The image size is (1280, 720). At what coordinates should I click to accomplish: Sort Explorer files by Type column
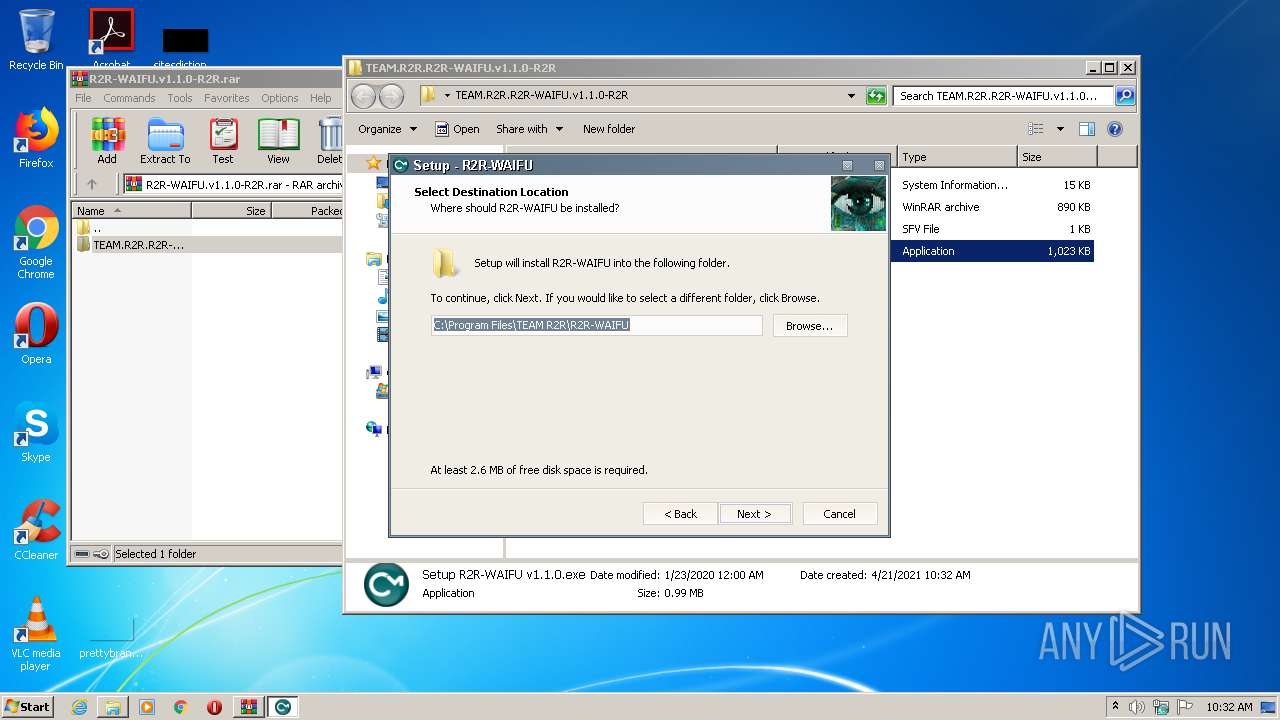click(957, 157)
